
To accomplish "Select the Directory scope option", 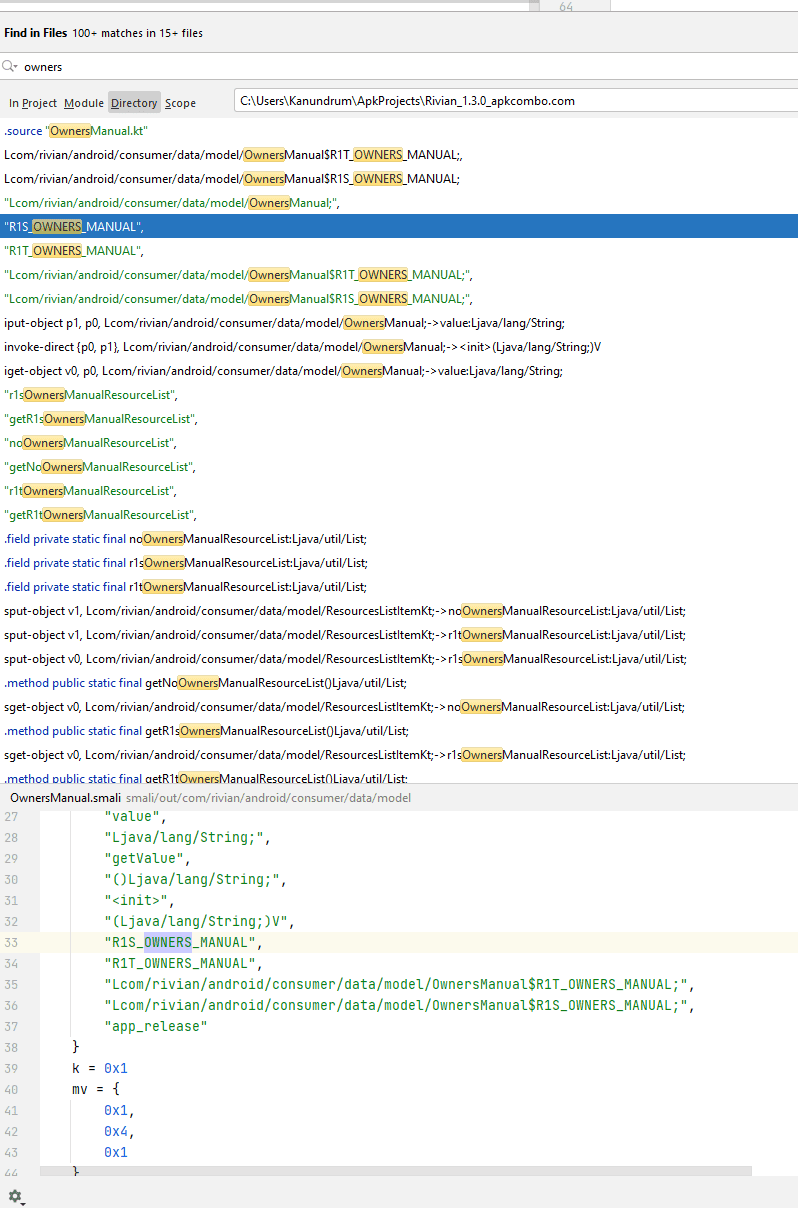I will pyautogui.click(x=134, y=102).
